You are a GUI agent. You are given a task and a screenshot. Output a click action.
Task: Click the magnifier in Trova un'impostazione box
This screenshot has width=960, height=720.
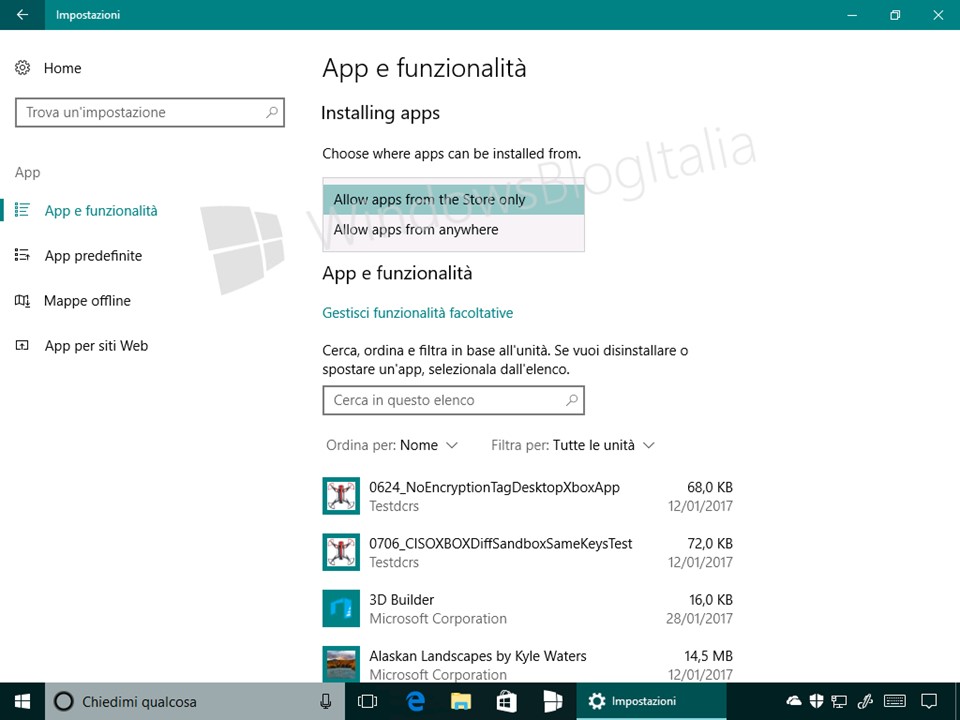272,112
